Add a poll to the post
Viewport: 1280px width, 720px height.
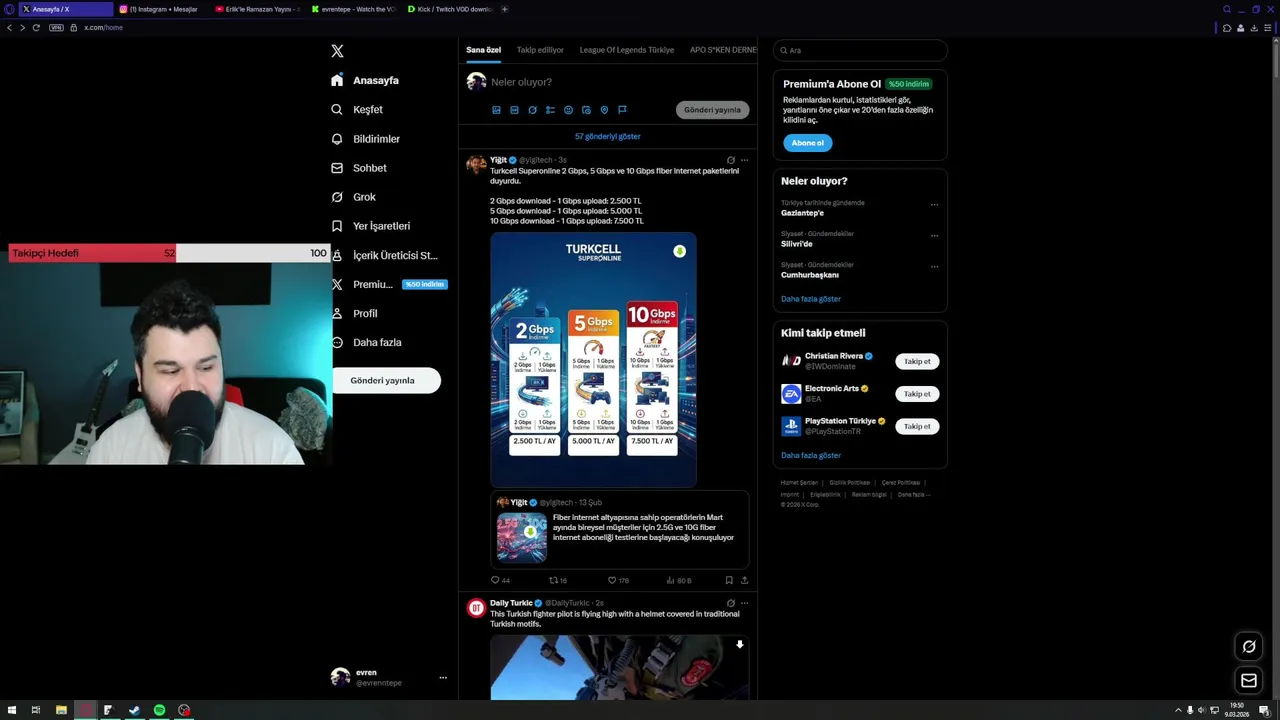pyautogui.click(x=550, y=110)
